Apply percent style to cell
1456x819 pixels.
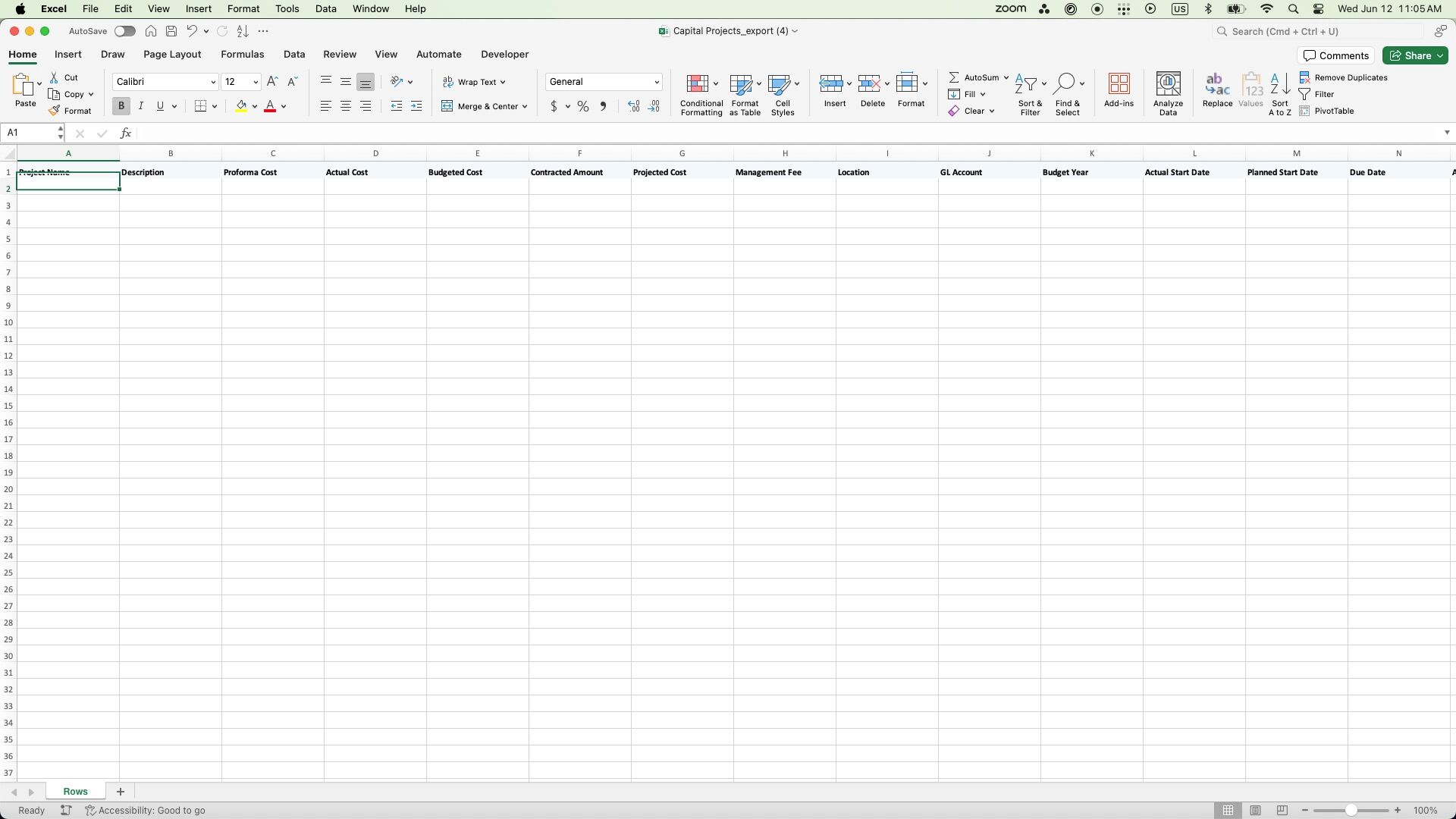click(x=582, y=106)
